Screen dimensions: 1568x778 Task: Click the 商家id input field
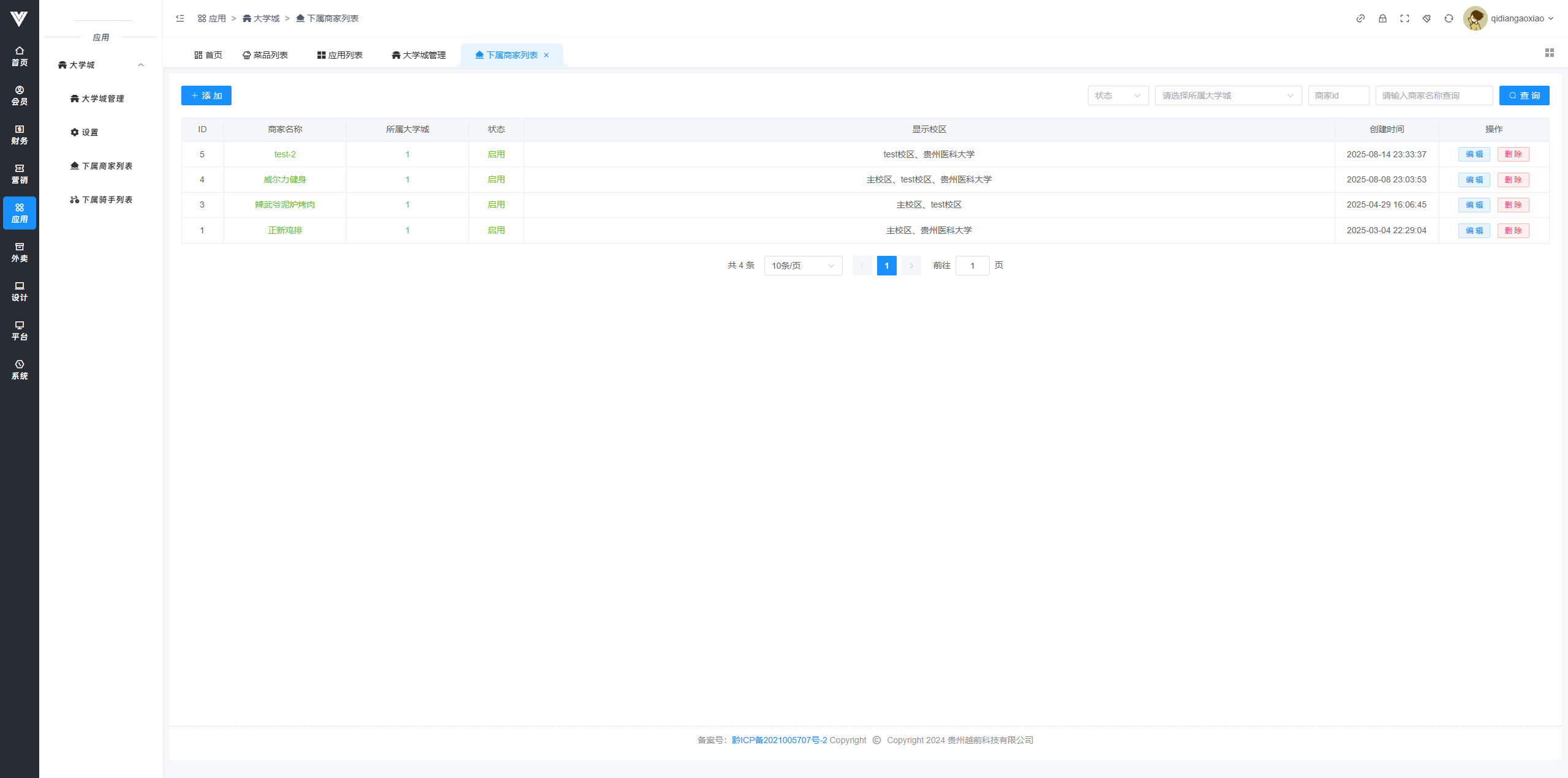point(1338,95)
